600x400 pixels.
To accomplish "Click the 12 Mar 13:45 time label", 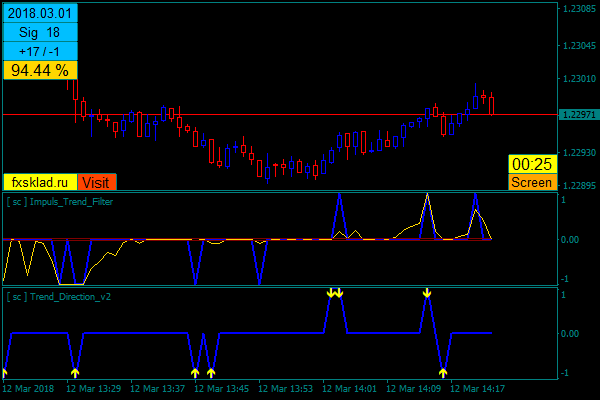I will 222,389.
